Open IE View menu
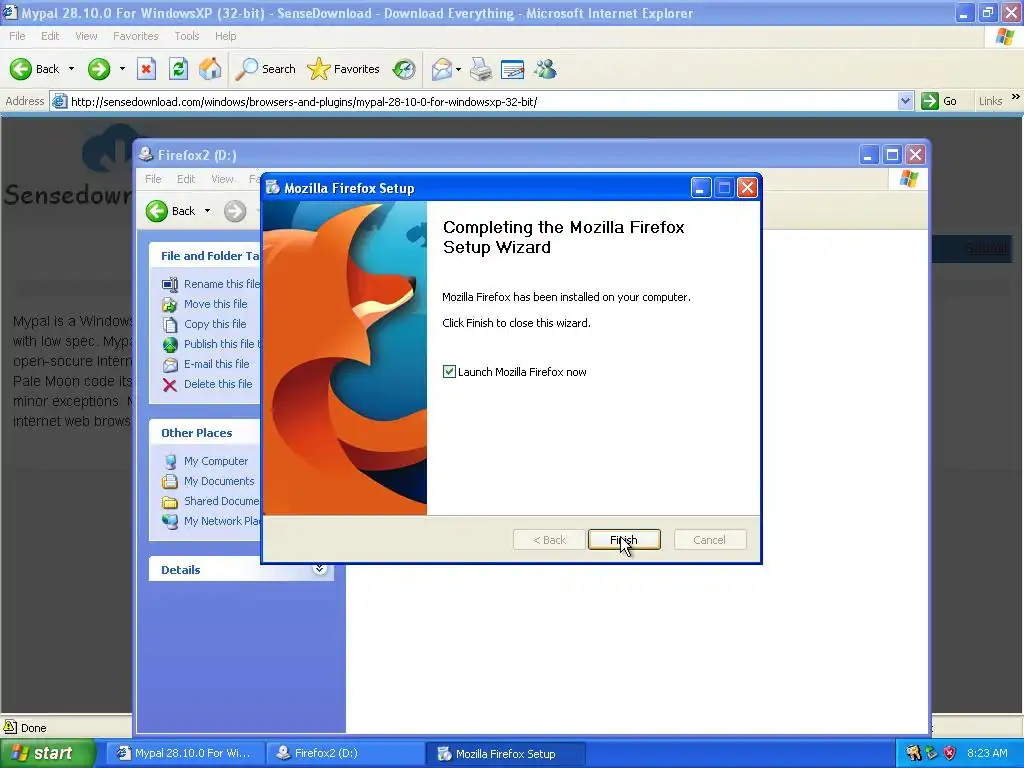This screenshot has width=1024, height=768. [x=86, y=36]
